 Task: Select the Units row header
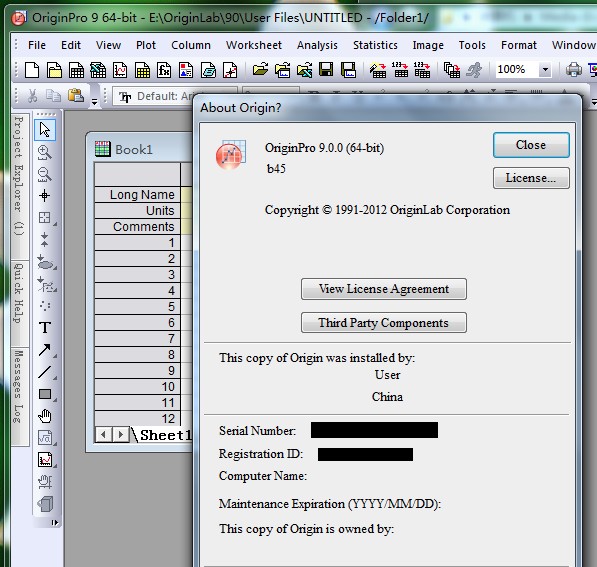pos(137,211)
